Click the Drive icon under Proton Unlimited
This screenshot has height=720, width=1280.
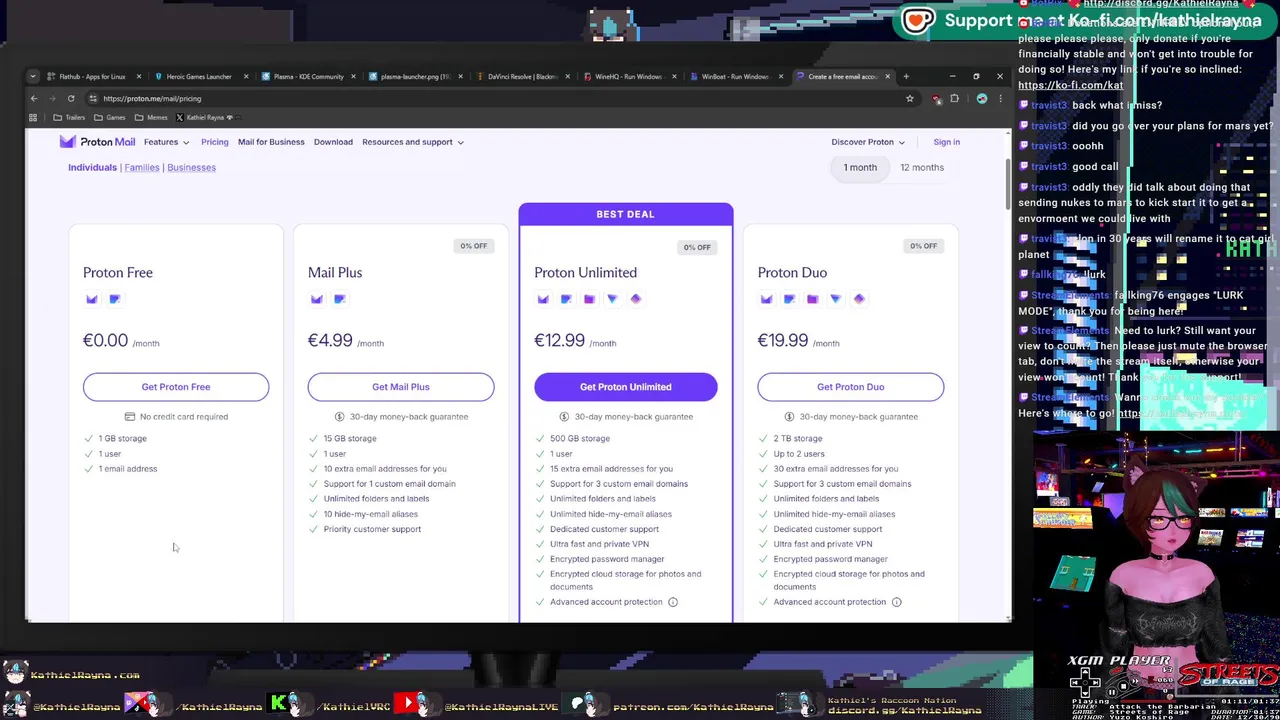click(x=589, y=299)
